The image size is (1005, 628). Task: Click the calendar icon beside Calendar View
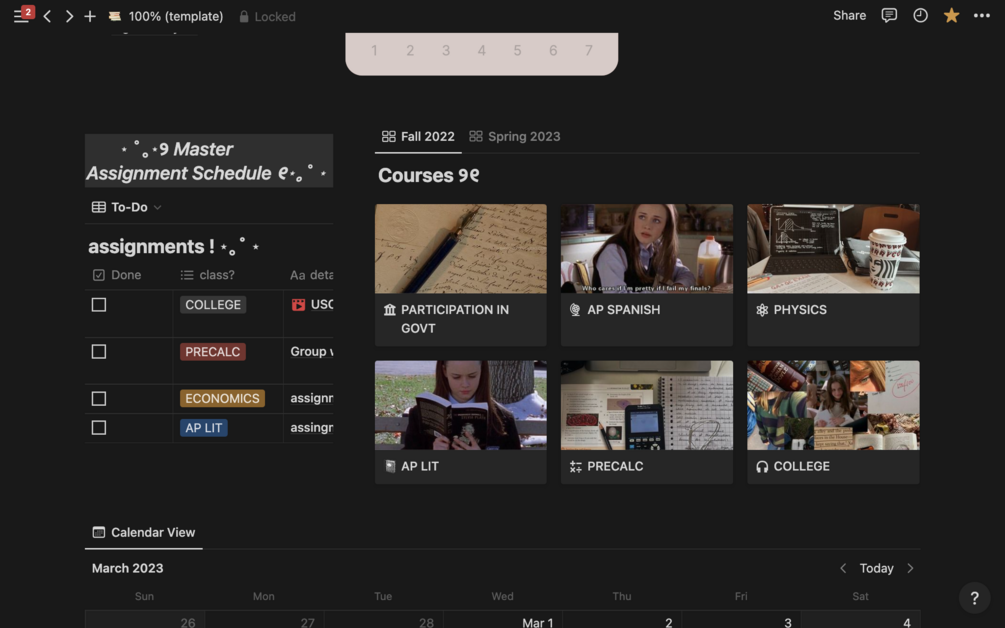[98, 533]
